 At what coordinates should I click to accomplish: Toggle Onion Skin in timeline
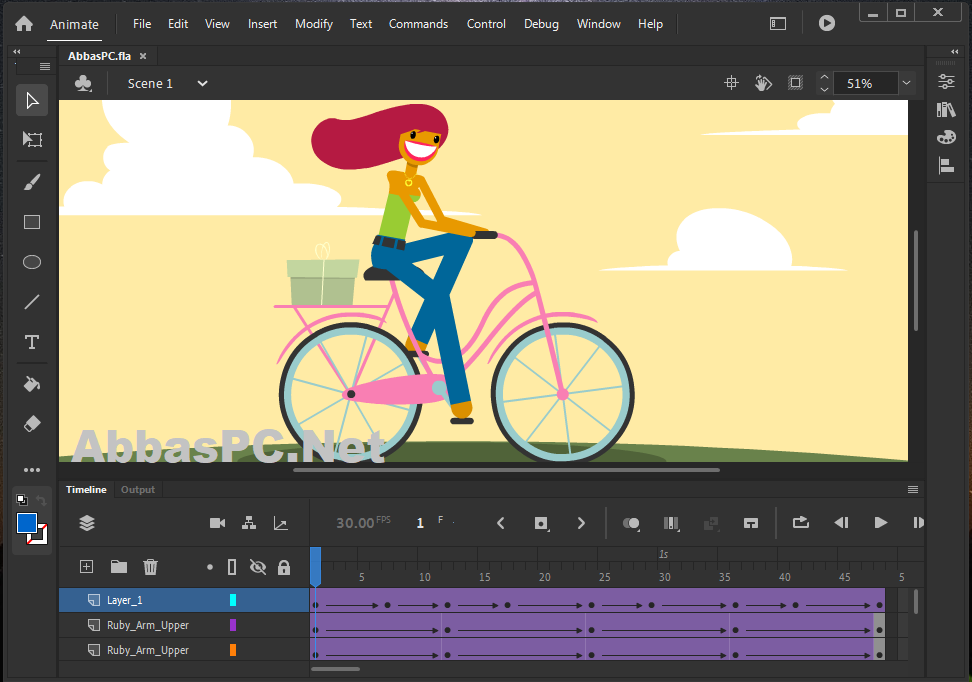click(x=631, y=523)
